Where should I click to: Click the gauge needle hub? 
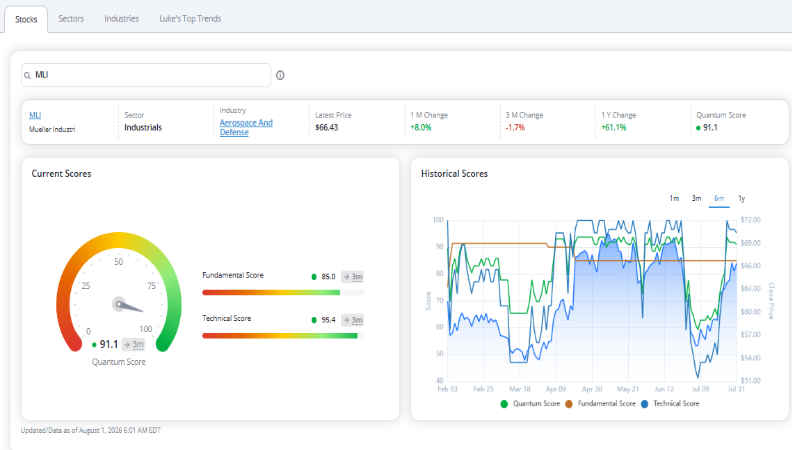[x=119, y=304]
